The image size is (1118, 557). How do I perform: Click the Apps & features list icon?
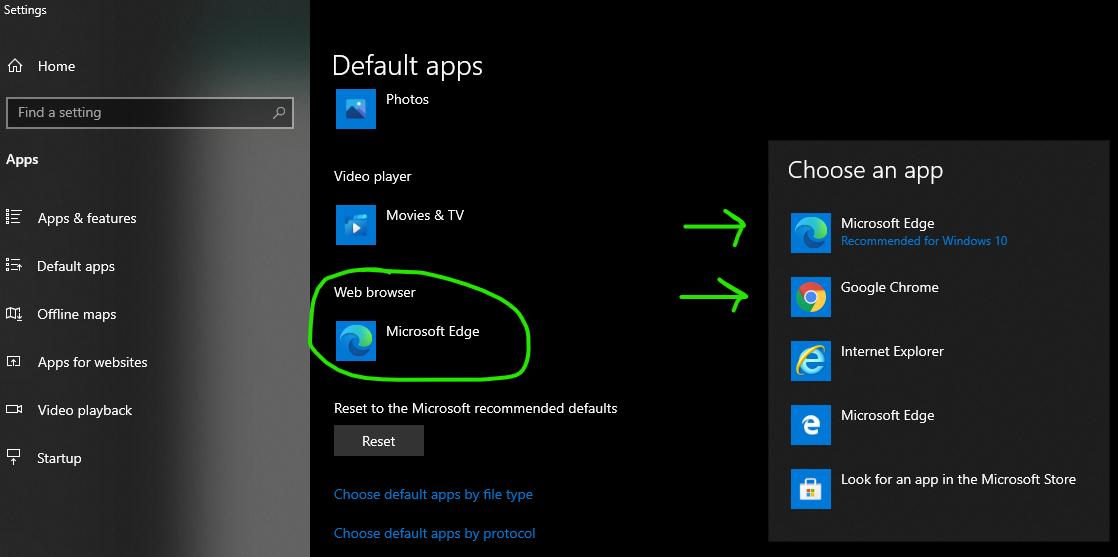click(x=14, y=217)
